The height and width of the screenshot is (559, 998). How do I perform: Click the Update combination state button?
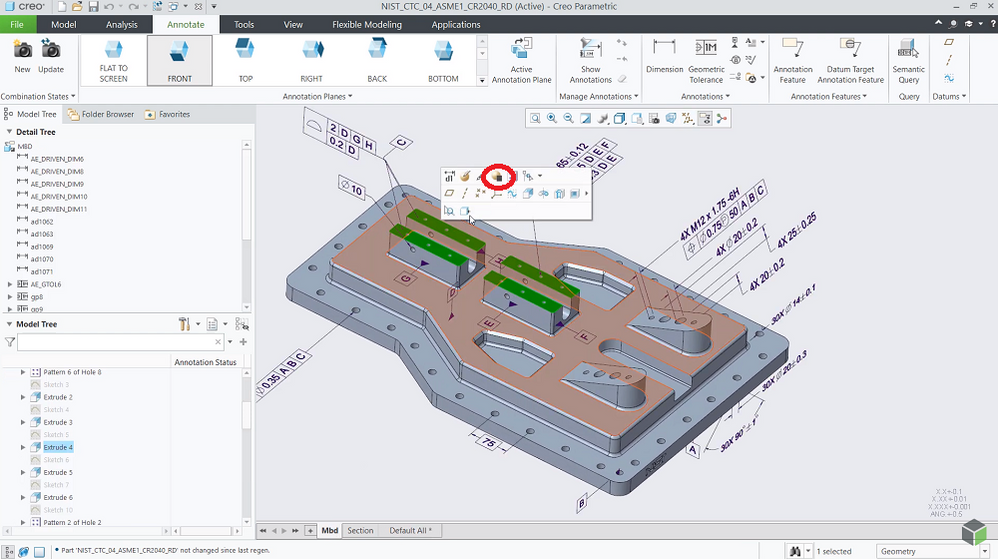point(51,56)
